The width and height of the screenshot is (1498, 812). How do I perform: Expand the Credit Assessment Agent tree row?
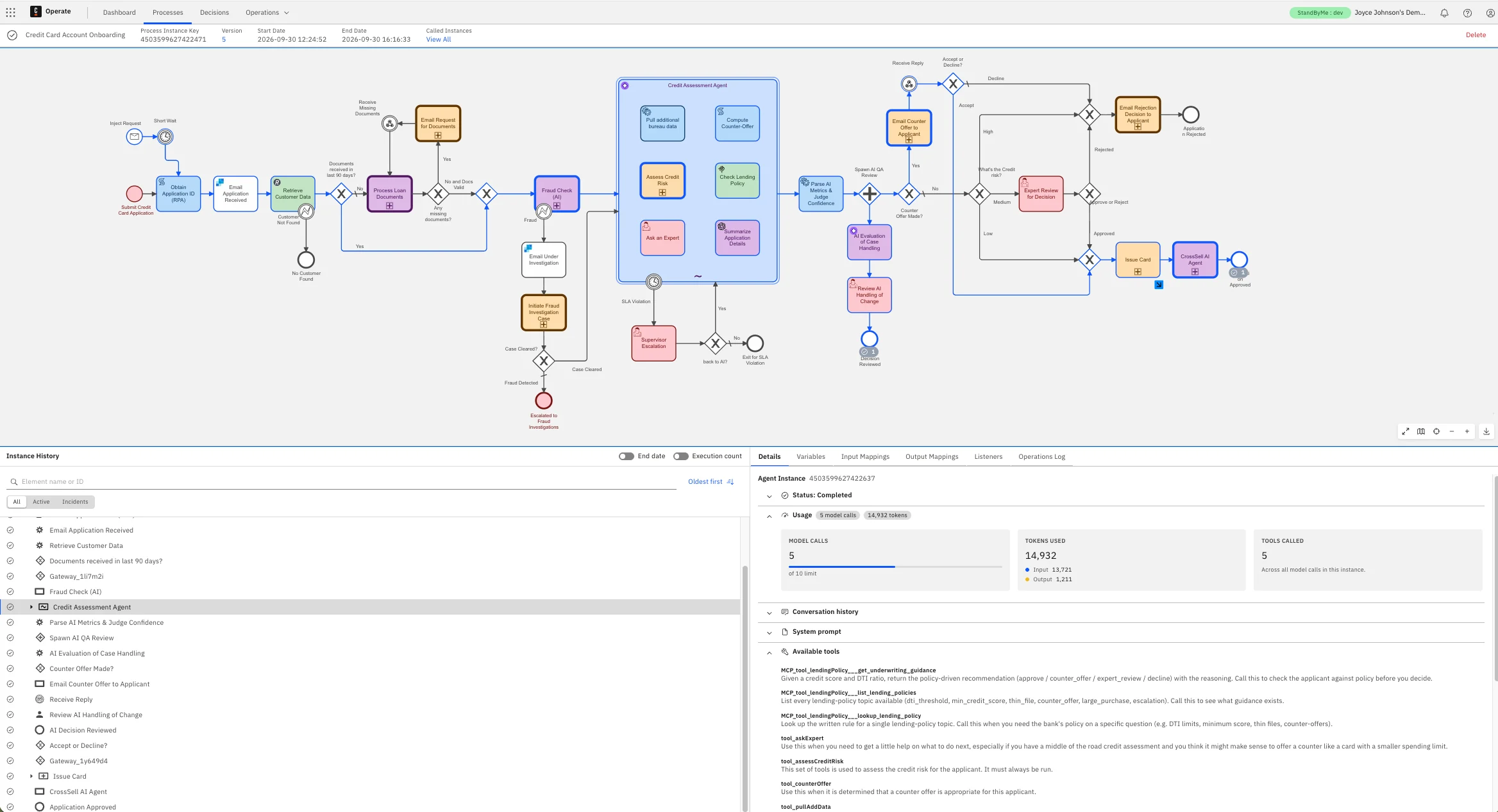point(31,607)
